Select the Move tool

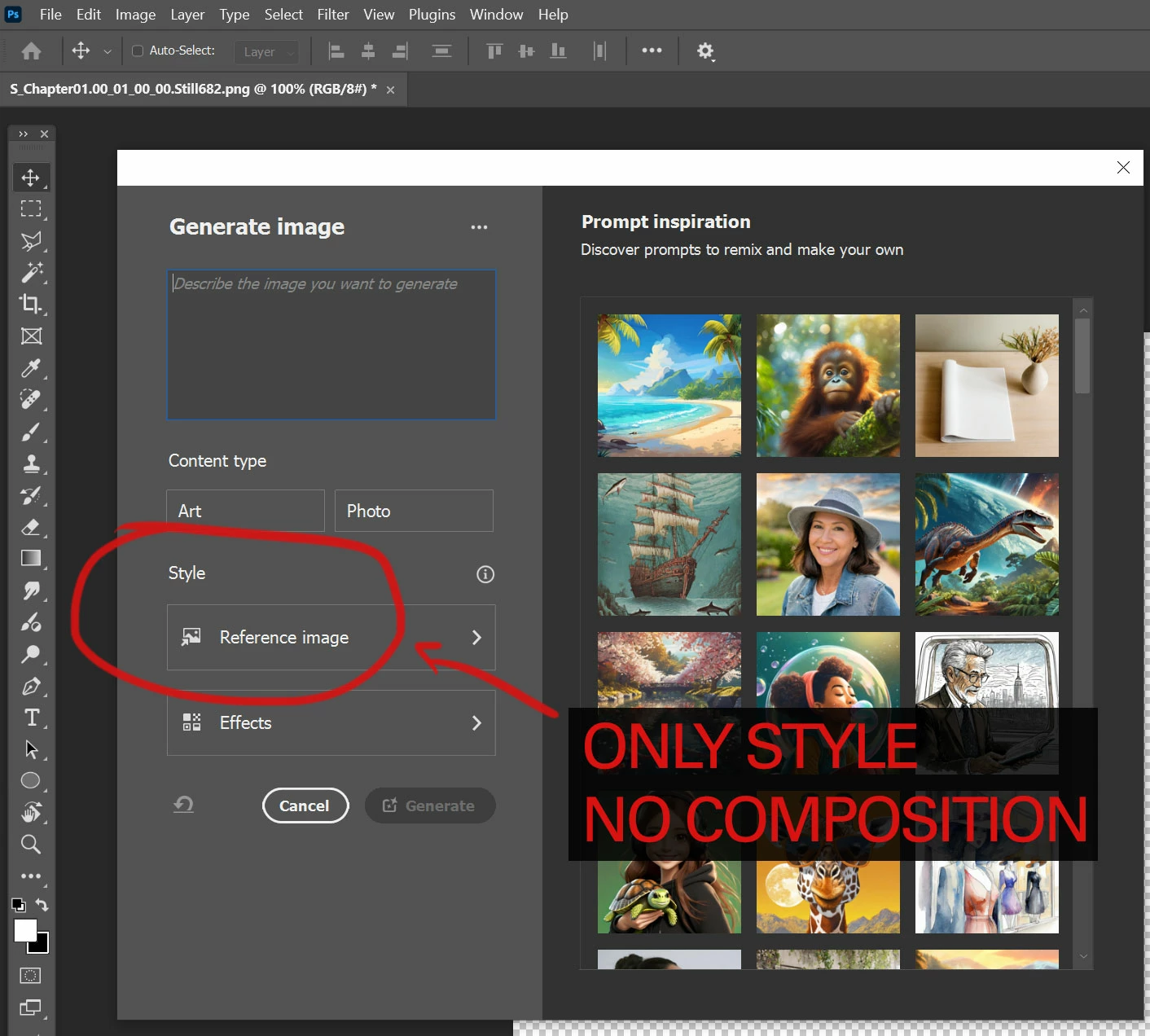tap(31, 178)
